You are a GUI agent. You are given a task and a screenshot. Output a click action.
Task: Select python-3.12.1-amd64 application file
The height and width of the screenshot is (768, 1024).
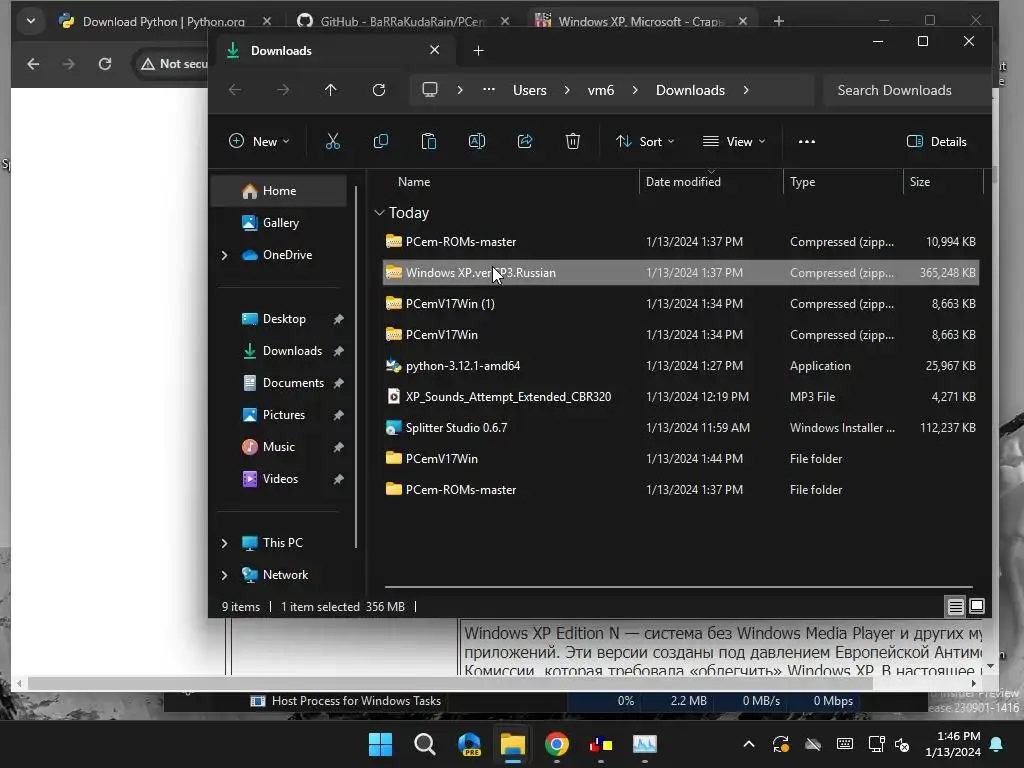(x=680, y=366)
